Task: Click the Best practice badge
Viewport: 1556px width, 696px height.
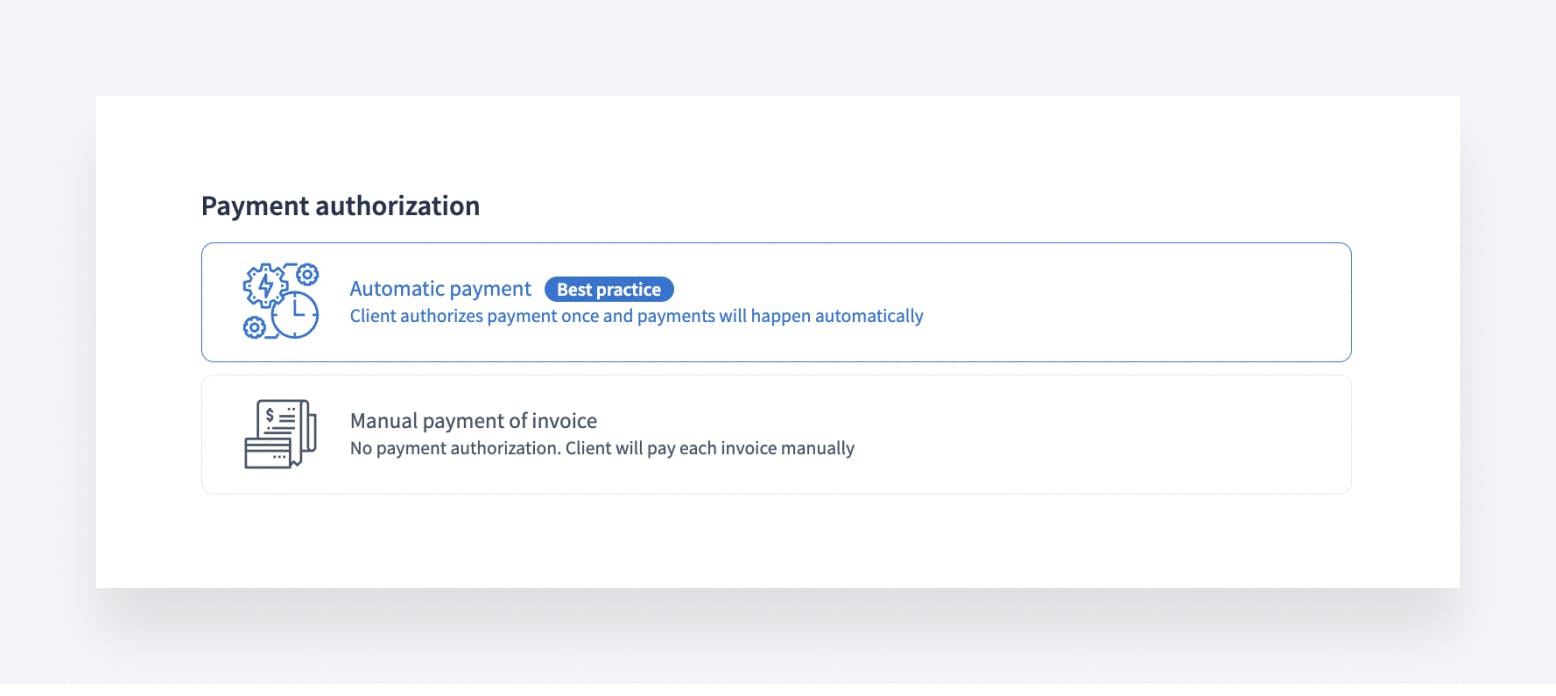Action: pyautogui.click(x=609, y=290)
